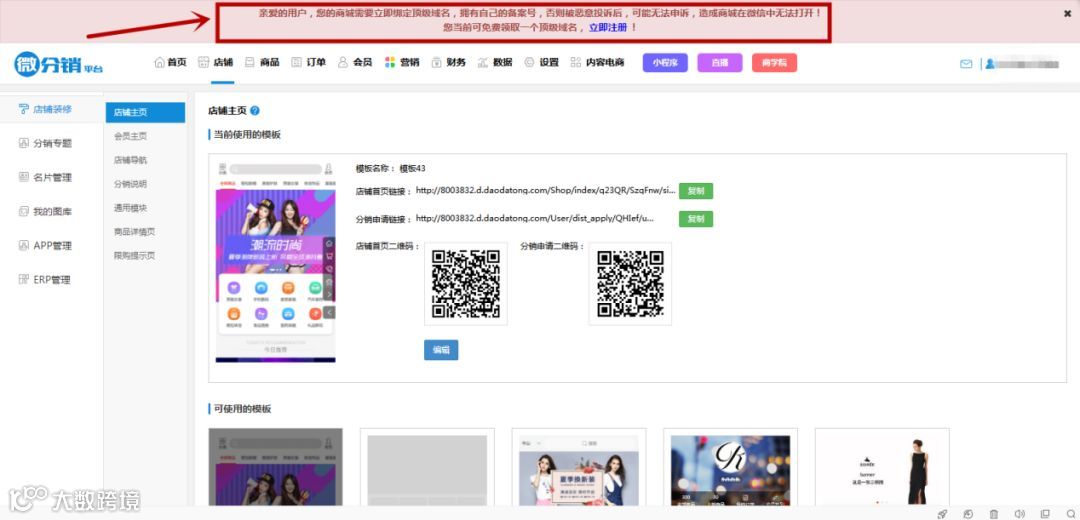Open 订单 in the top navigation

(308, 62)
